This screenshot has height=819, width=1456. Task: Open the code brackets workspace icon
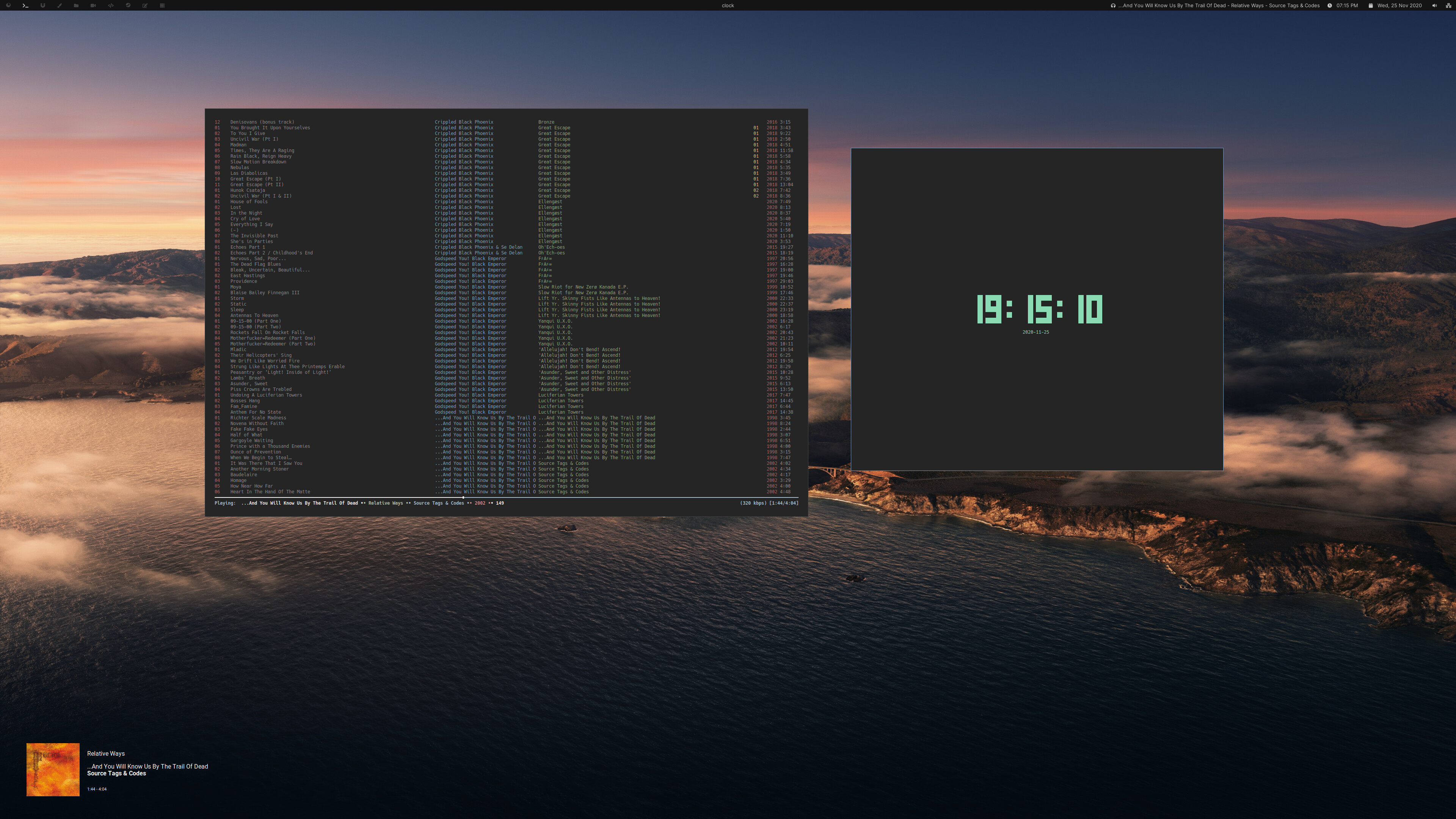pyautogui.click(x=111, y=6)
